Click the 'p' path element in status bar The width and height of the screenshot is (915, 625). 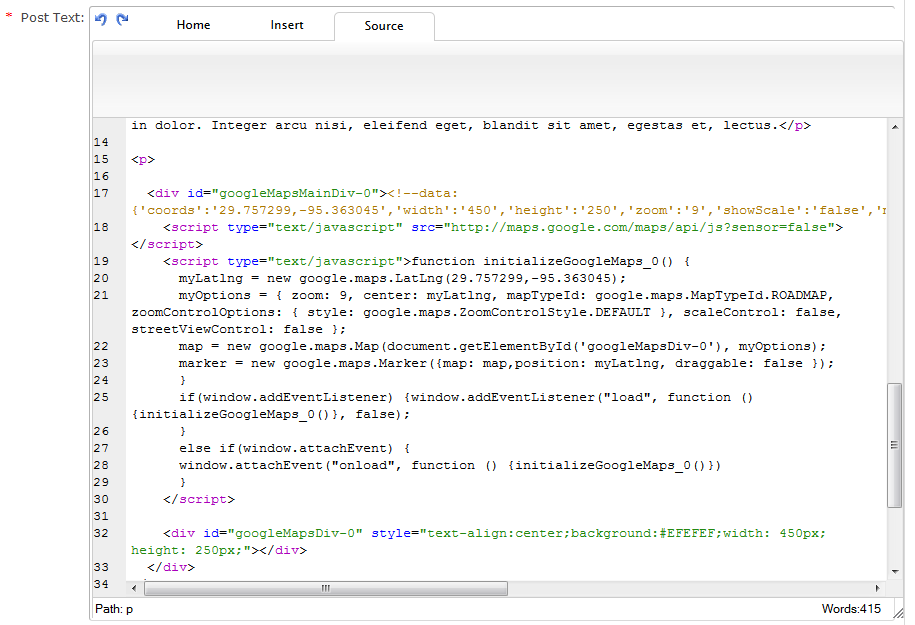click(130, 609)
